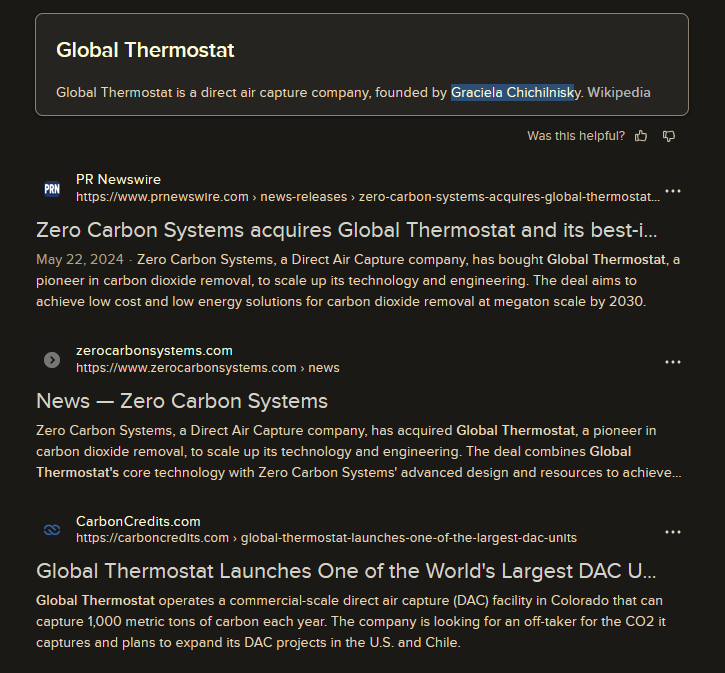The image size is (725, 673).
Task: Click the CarbonCredits.com site favicon
Action: click(52, 530)
